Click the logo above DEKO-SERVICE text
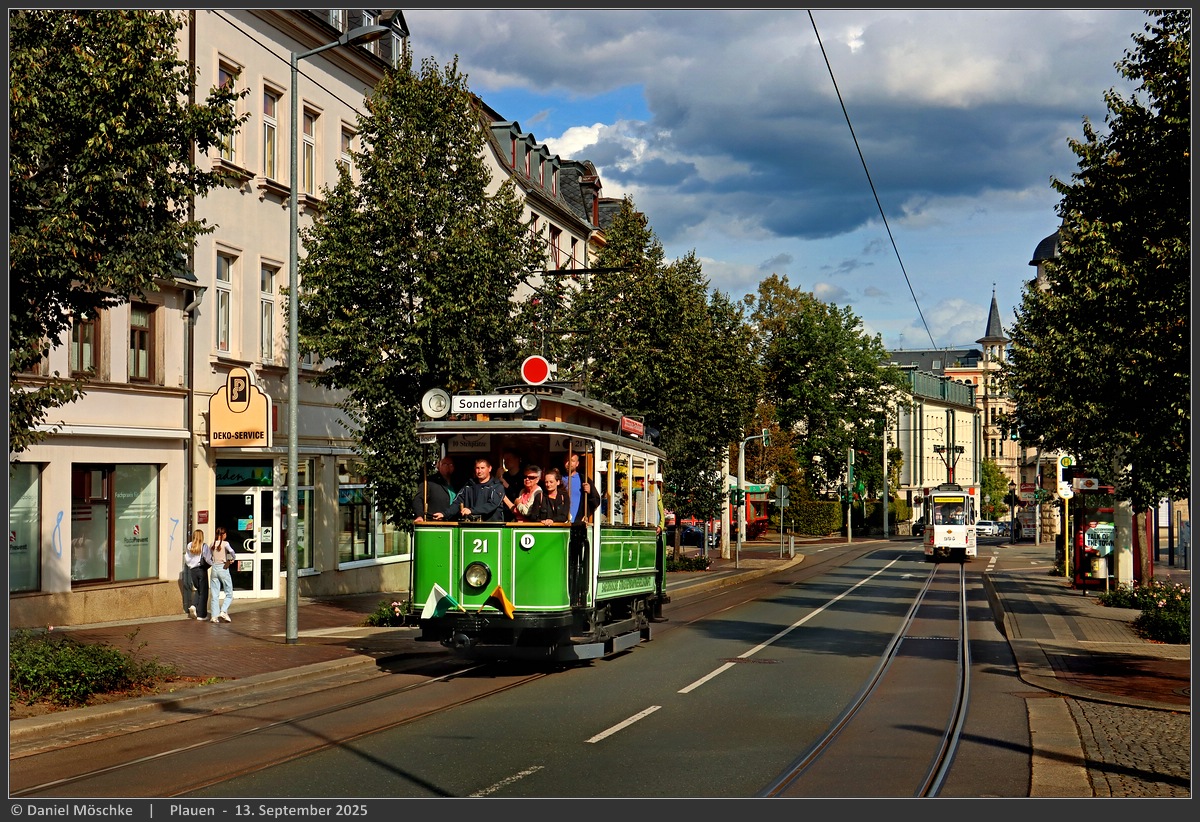This screenshot has height=822, width=1200. click(x=238, y=390)
